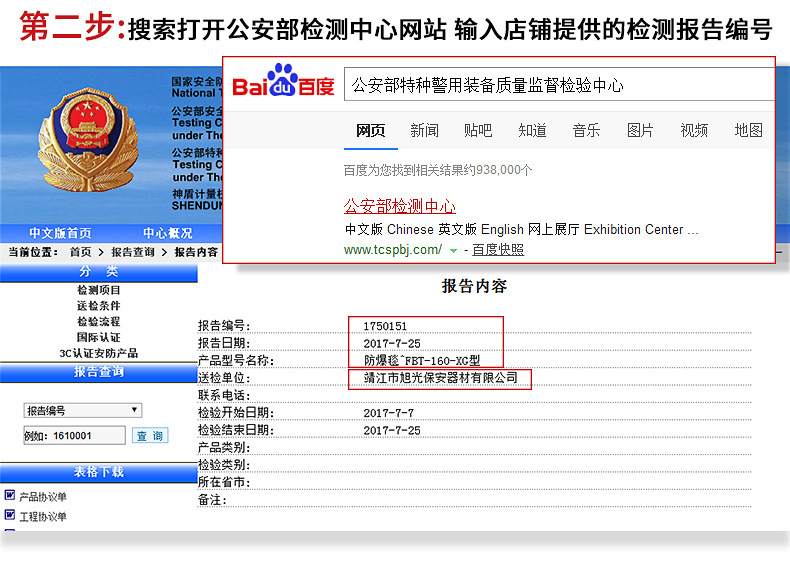Image resolution: width=790 pixels, height=570 pixels.
Task: Open the 公安部检测中心 search result
Action: point(400,207)
